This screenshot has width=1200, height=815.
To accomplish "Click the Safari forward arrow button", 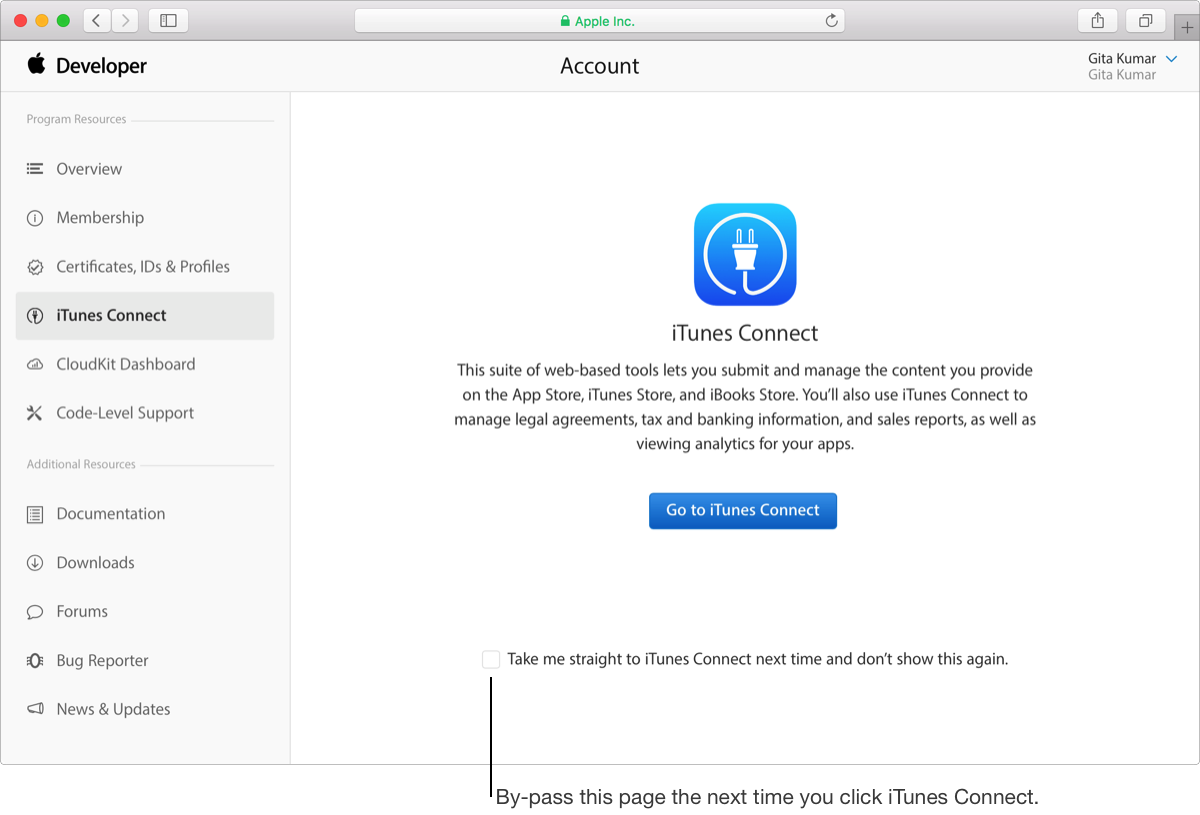I will [x=125, y=20].
